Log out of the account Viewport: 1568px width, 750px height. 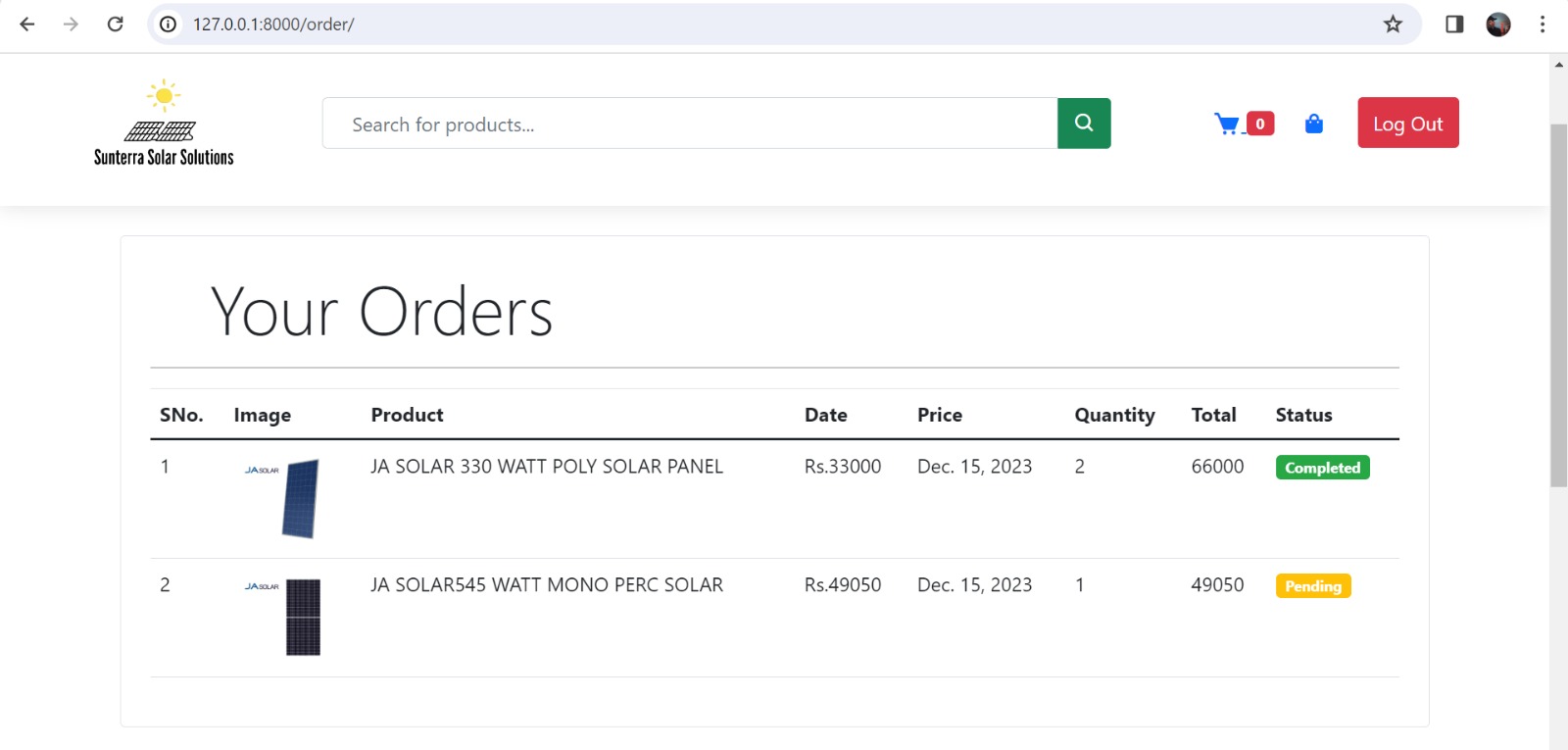tap(1408, 123)
